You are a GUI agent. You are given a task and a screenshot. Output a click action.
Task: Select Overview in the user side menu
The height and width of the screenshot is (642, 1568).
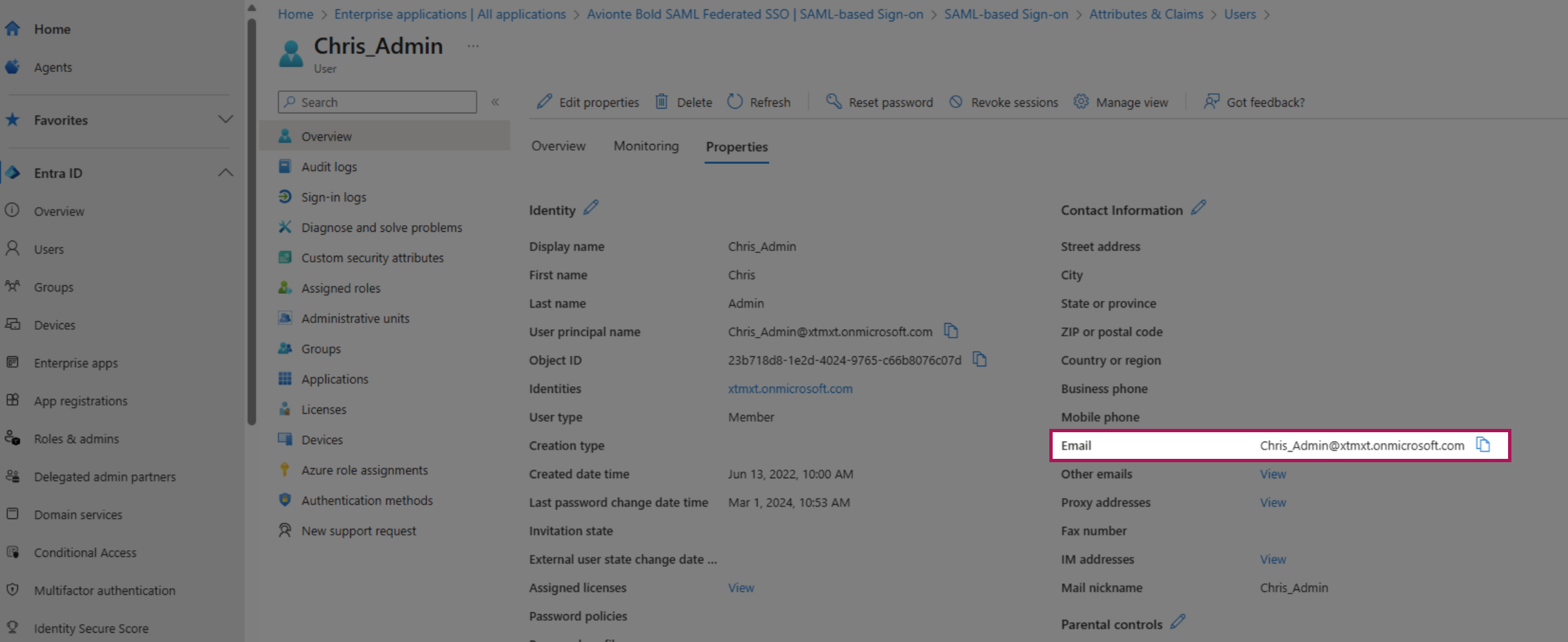pos(385,137)
